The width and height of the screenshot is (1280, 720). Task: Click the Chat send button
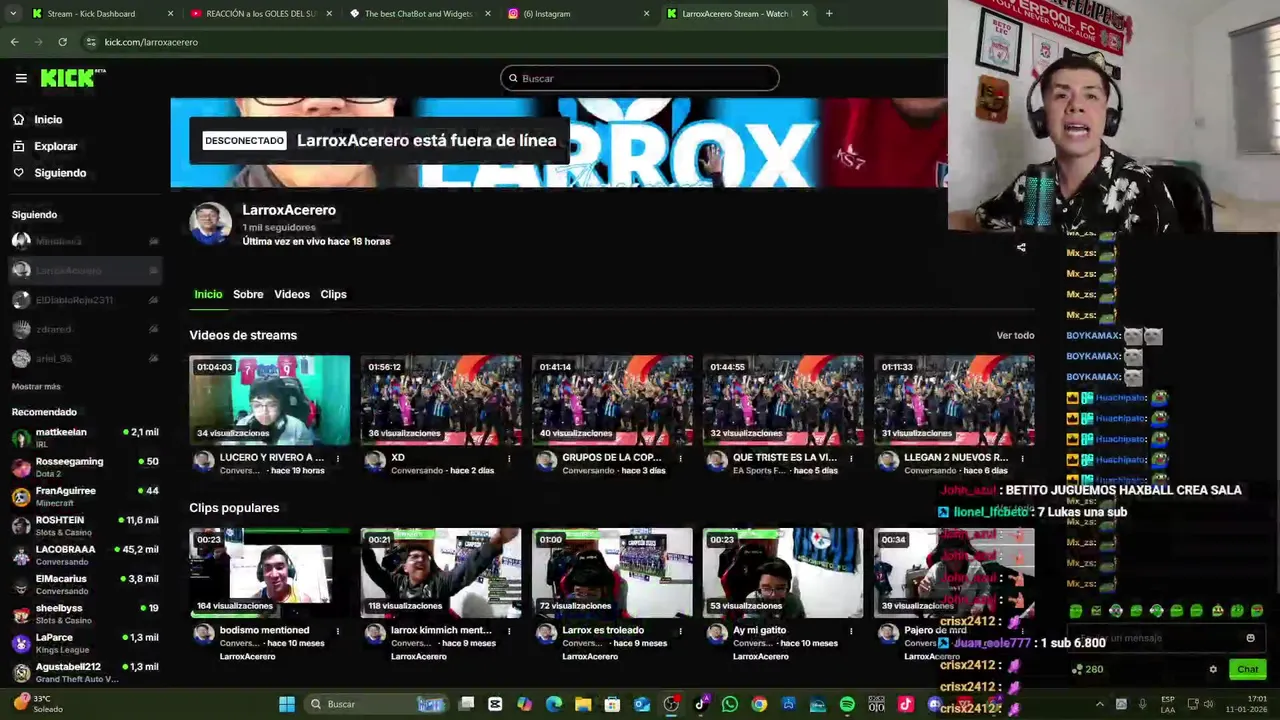point(1247,669)
